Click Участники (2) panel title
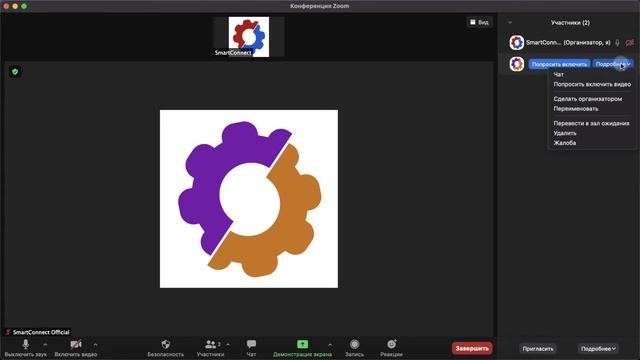Viewport: 640px width, 360px height. pos(570,22)
